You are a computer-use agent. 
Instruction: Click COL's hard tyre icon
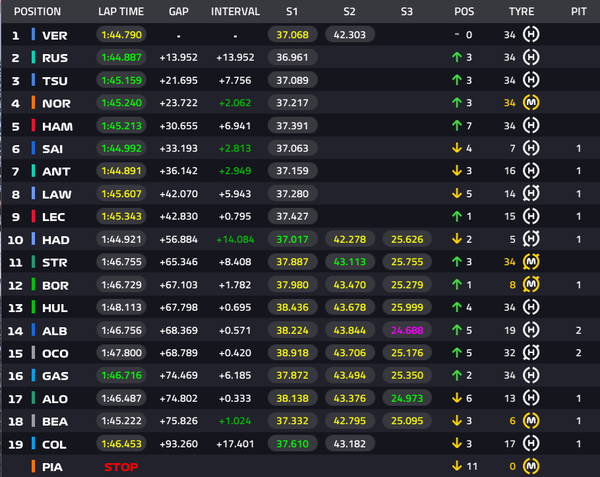pos(531,444)
